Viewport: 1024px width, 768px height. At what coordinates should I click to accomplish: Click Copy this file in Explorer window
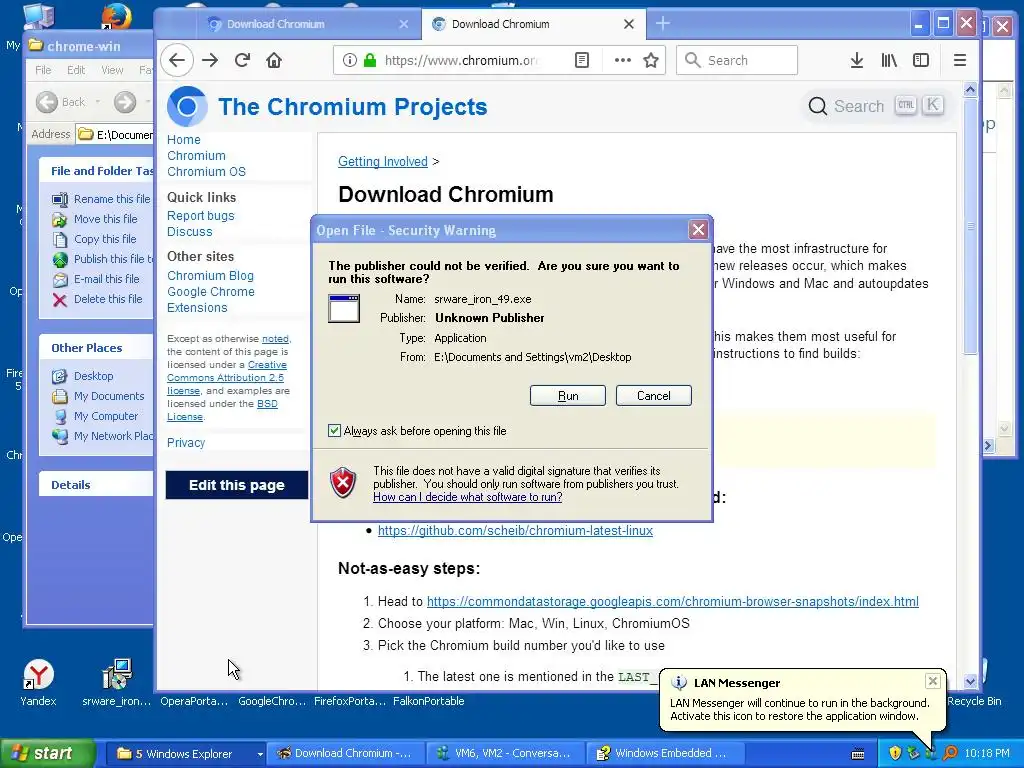click(104, 239)
